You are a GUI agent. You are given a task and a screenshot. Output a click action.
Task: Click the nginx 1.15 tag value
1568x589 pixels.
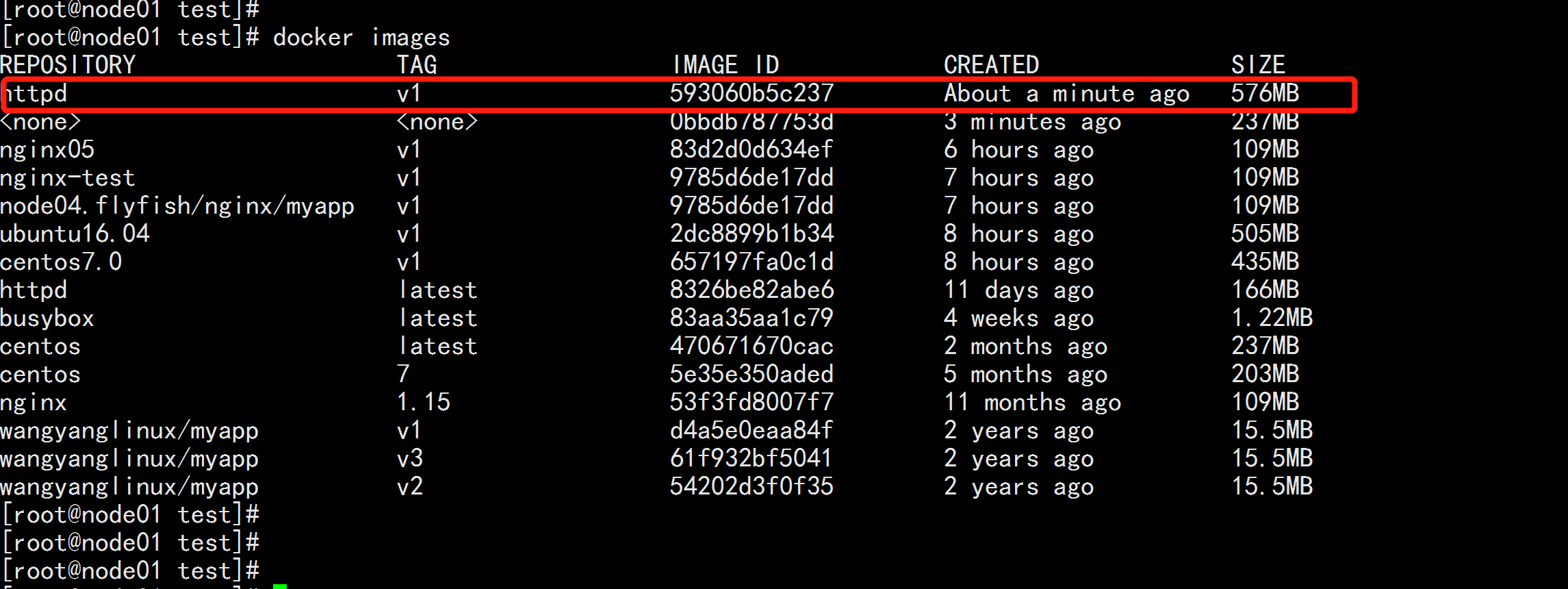(x=424, y=402)
